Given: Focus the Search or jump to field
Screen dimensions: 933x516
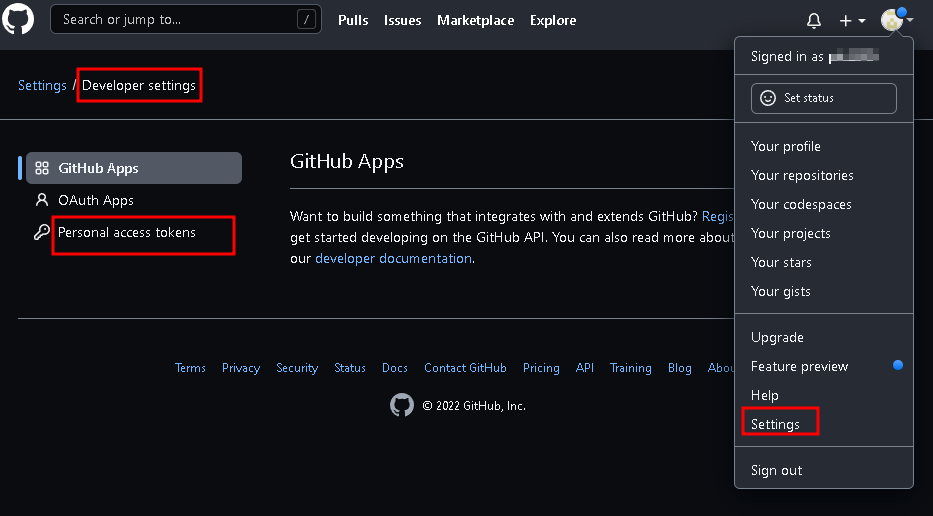Looking at the screenshot, I should [x=186, y=19].
